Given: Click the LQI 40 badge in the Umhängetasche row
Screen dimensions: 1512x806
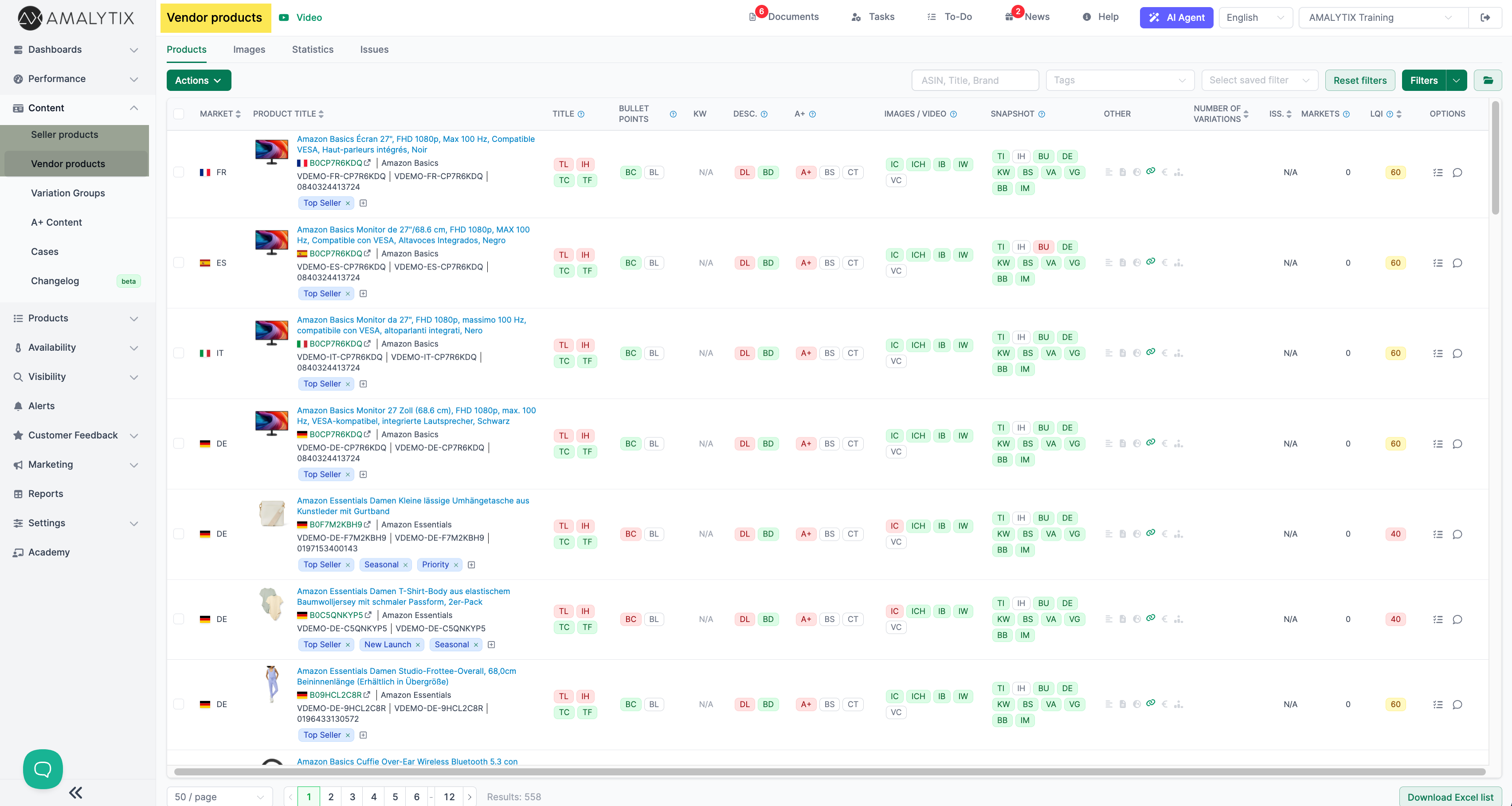Looking at the screenshot, I should (x=1395, y=534).
